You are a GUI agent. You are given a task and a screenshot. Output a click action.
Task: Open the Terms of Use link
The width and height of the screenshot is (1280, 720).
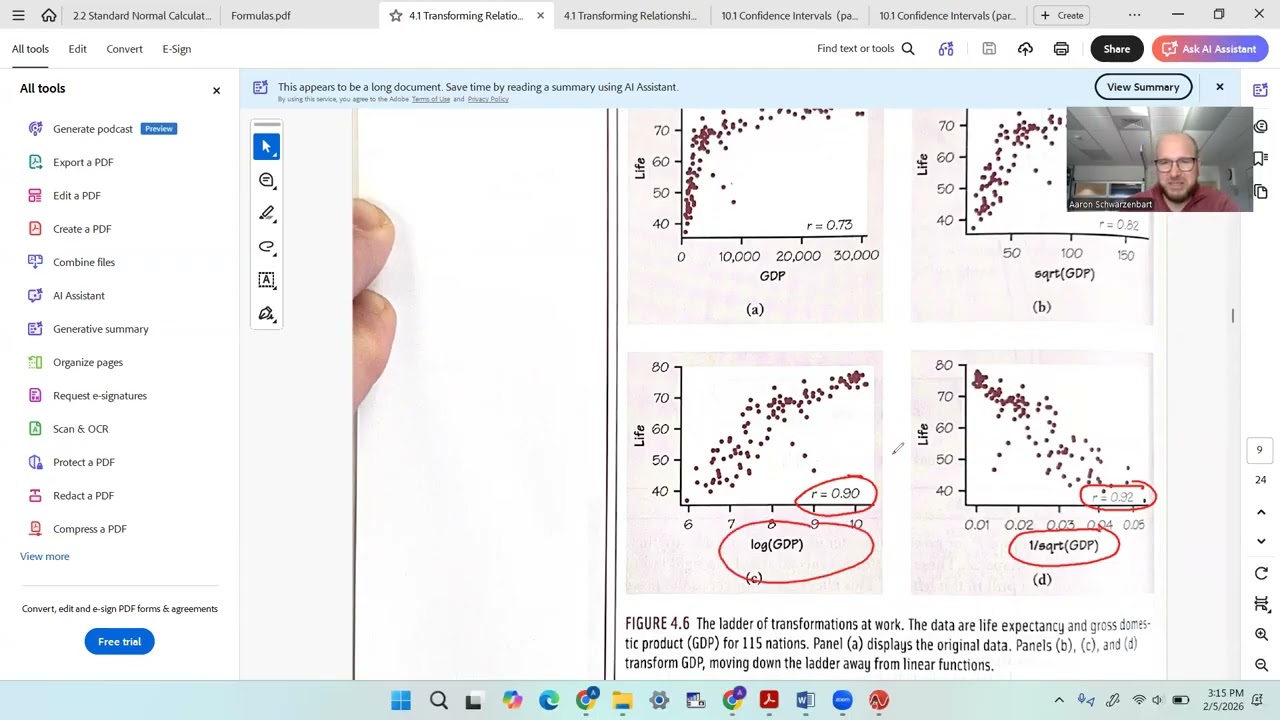[x=431, y=99]
